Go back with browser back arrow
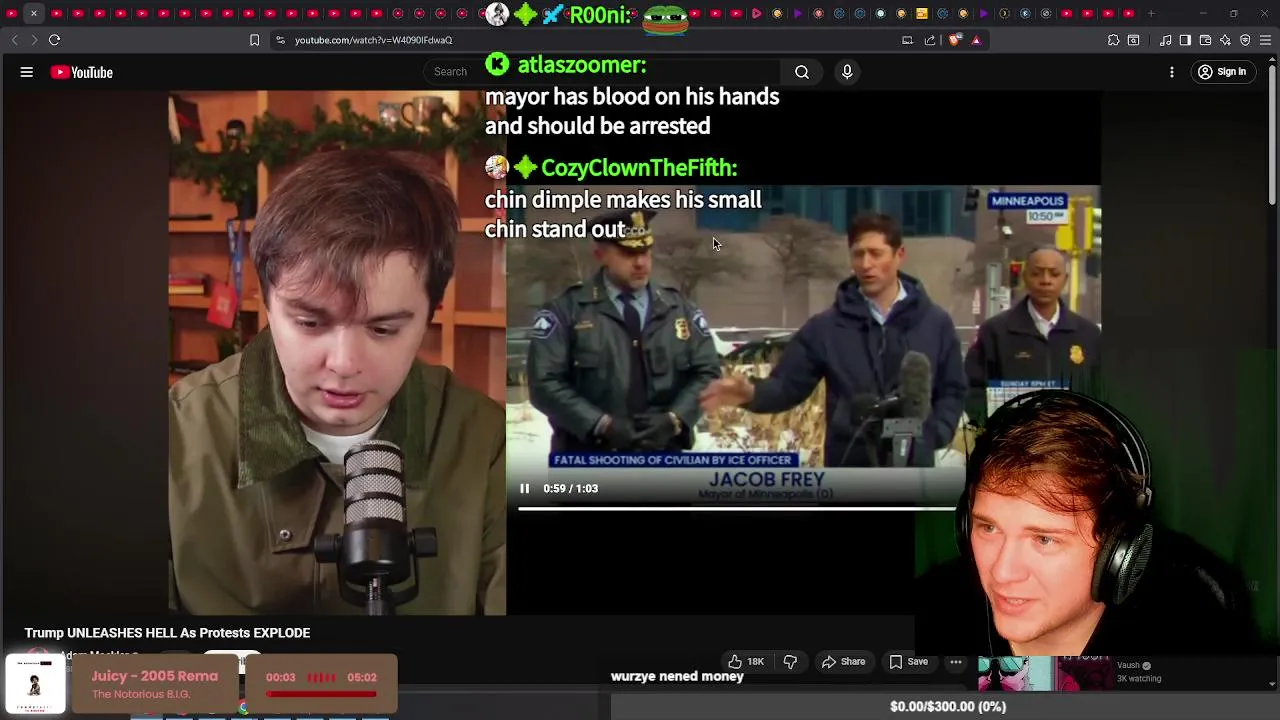The width and height of the screenshot is (1280, 720). click(14, 40)
